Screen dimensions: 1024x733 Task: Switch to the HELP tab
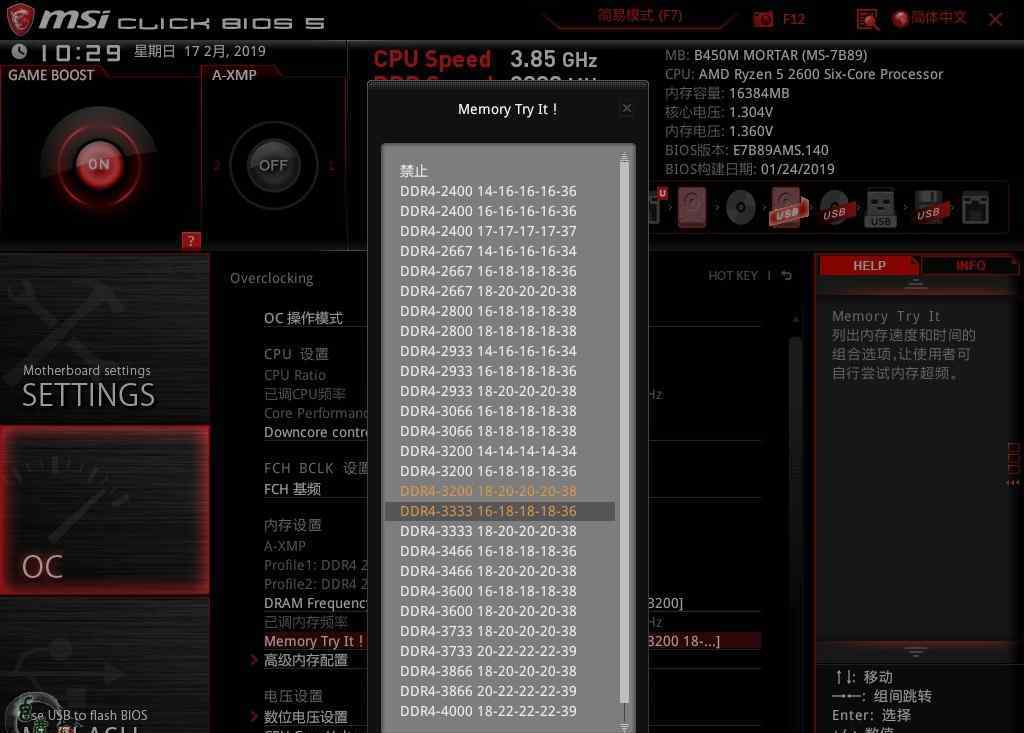click(869, 265)
